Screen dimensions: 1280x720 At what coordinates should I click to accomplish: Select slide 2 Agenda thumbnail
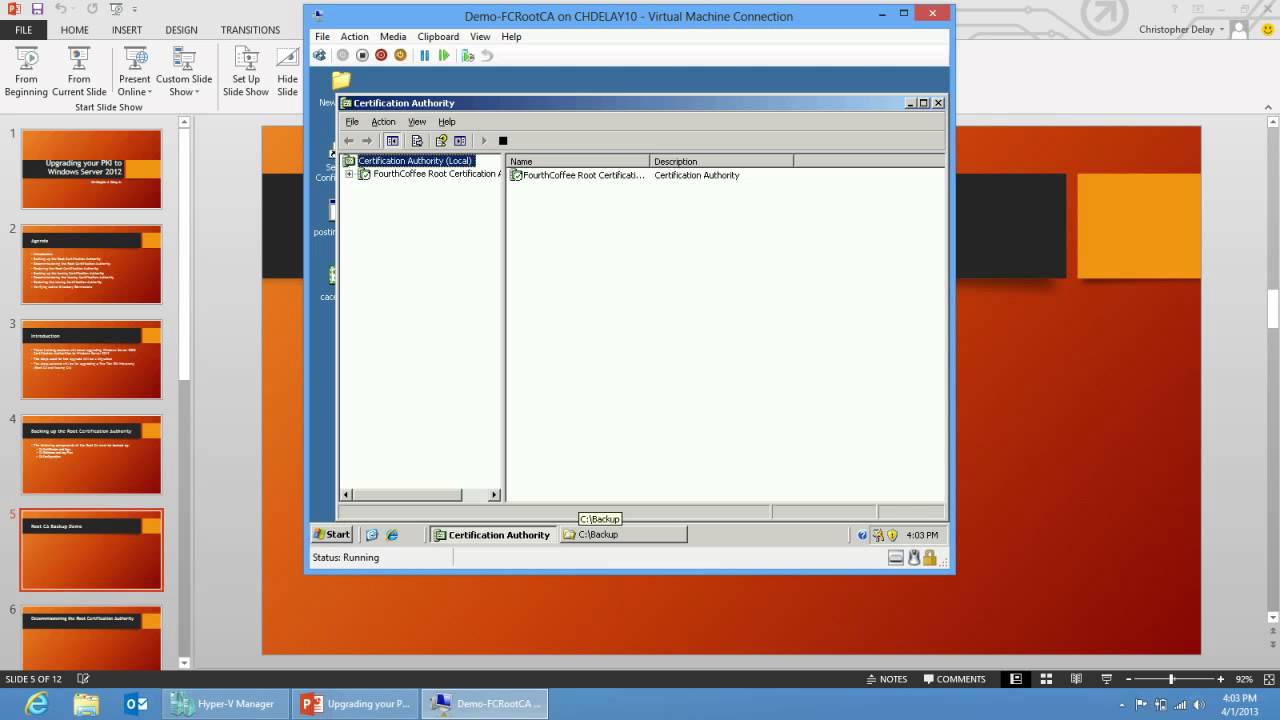91,264
